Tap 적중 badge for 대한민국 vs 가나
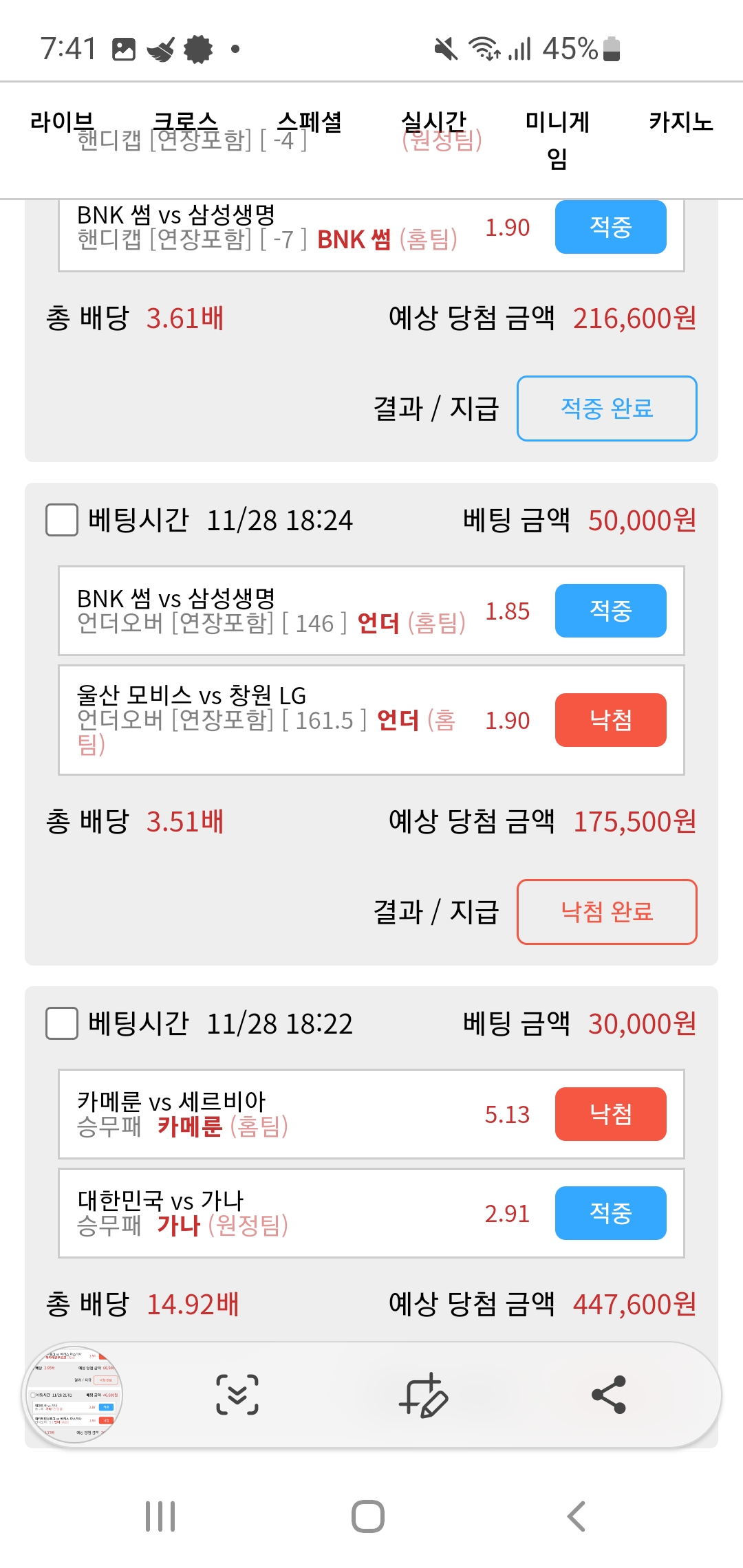This screenshot has width=743, height=1568. (x=610, y=1213)
